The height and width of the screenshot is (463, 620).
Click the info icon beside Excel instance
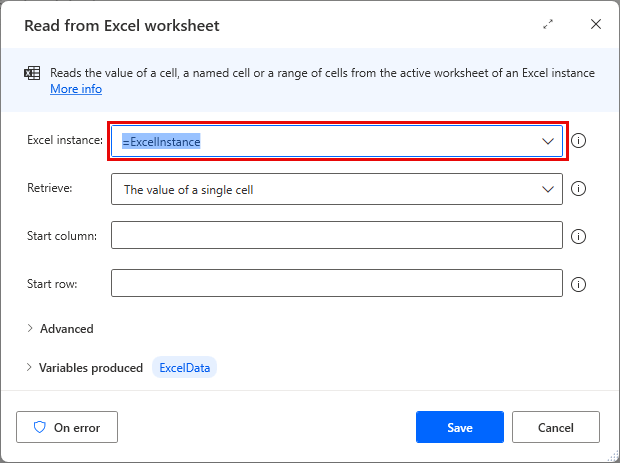pos(578,141)
